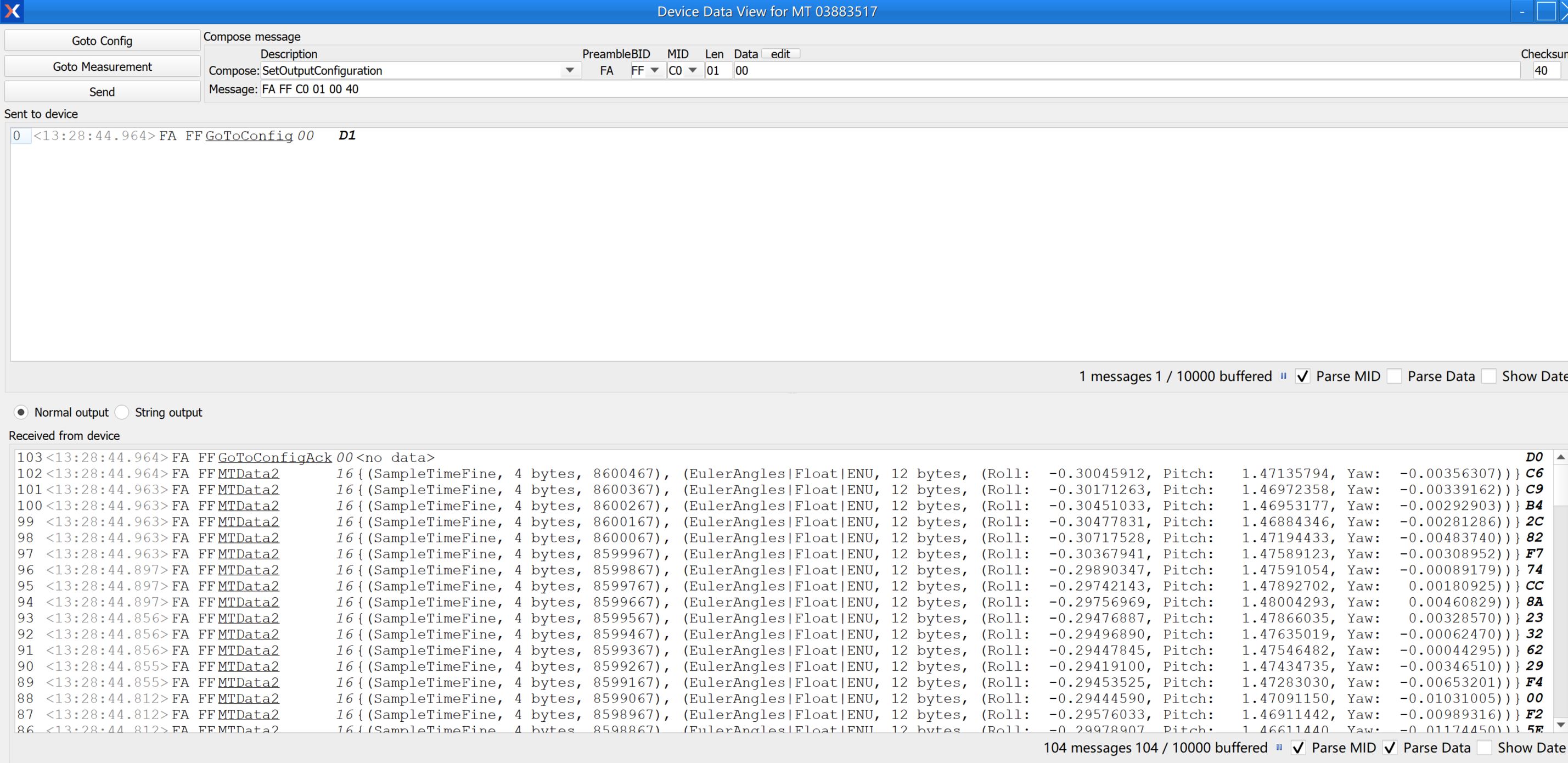Screen dimensions: 1568x763
Task: Expand the MID dropdown showing C0
Action: pos(692,71)
